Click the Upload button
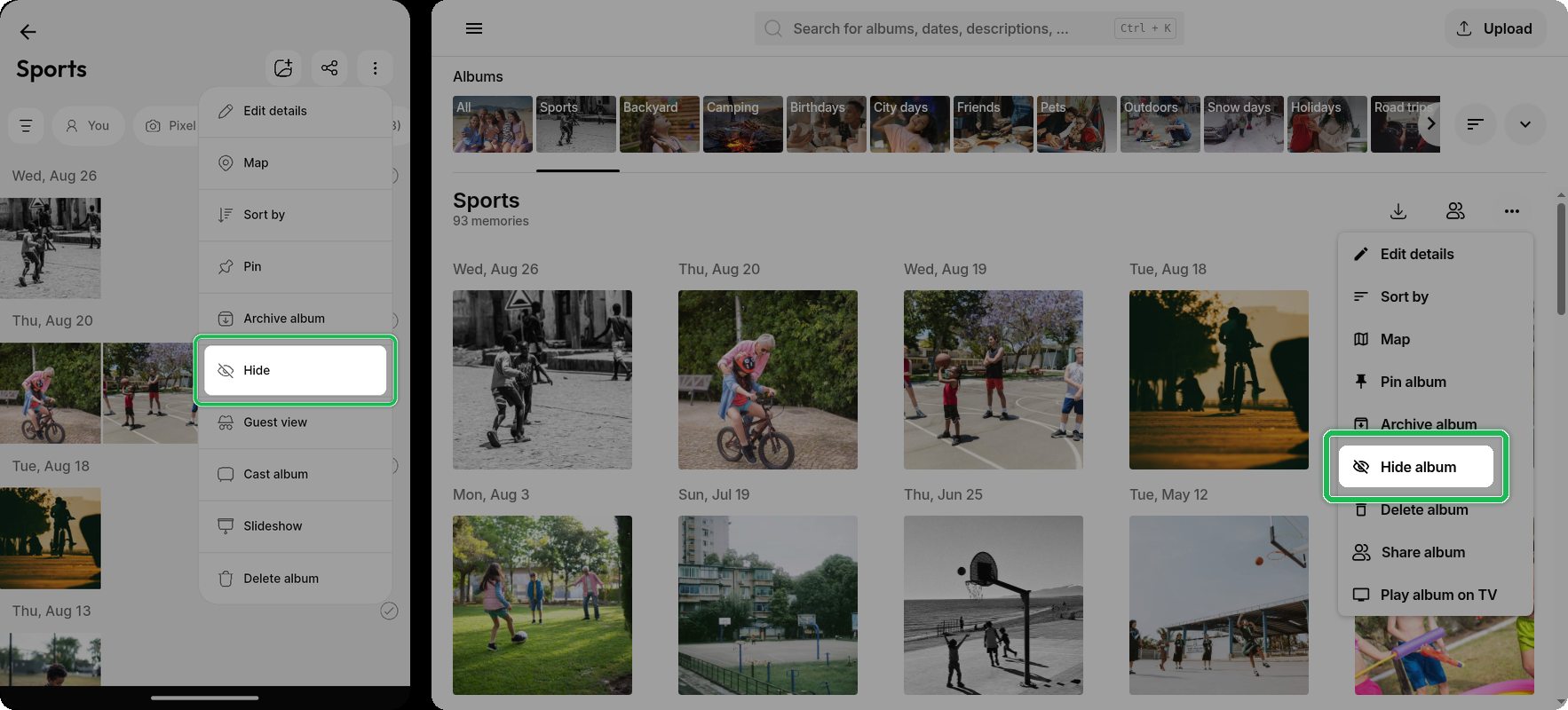This screenshot has width=1568, height=710. point(1495,28)
